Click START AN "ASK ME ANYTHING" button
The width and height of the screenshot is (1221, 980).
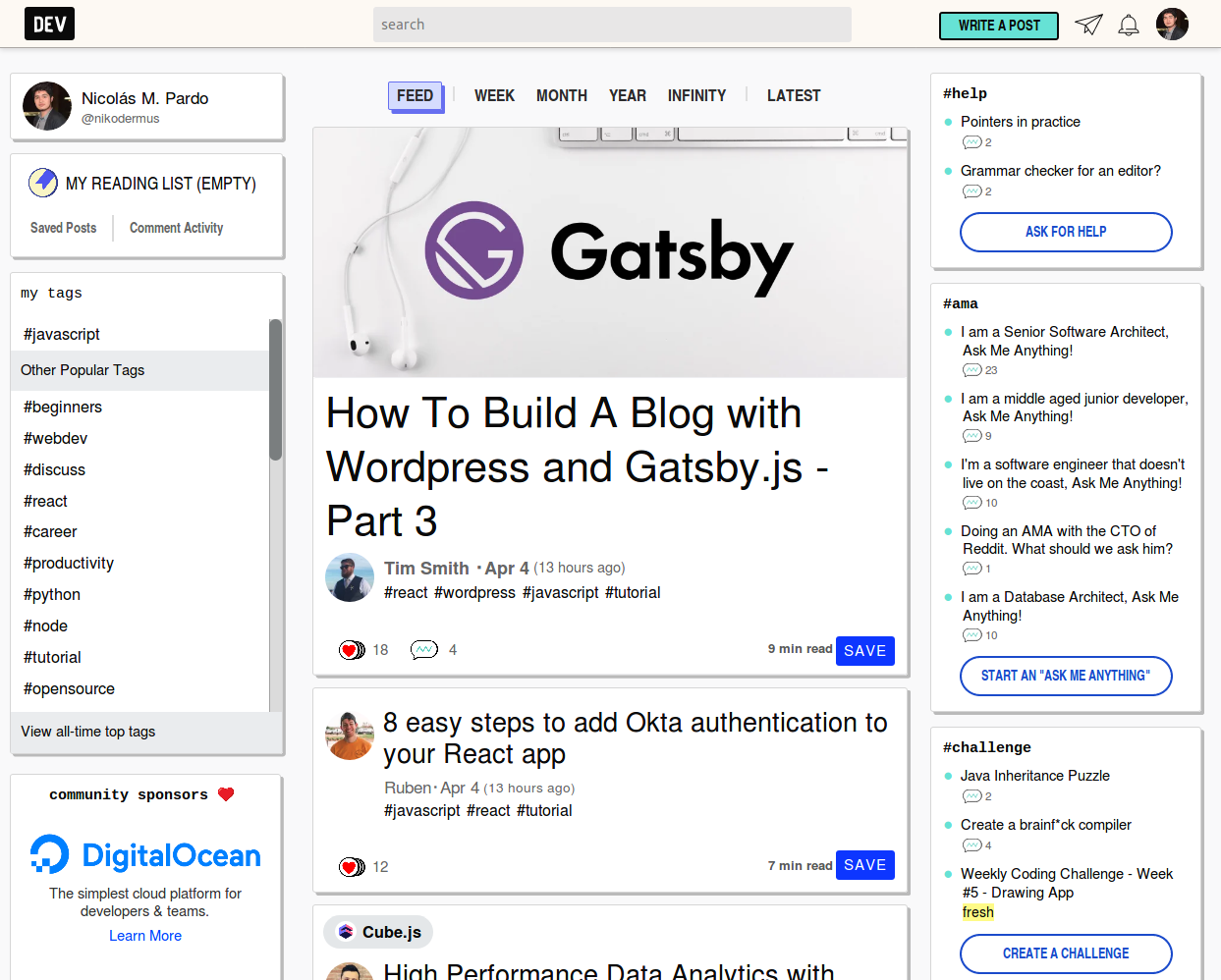click(x=1066, y=676)
